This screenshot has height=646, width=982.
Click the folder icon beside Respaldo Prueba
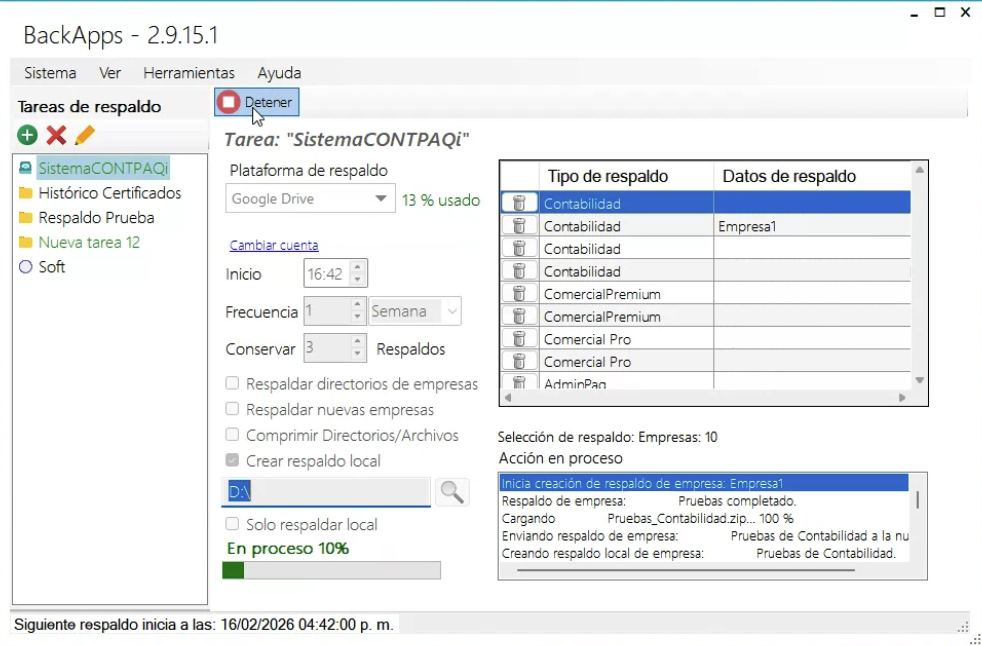tap(26, 217)
